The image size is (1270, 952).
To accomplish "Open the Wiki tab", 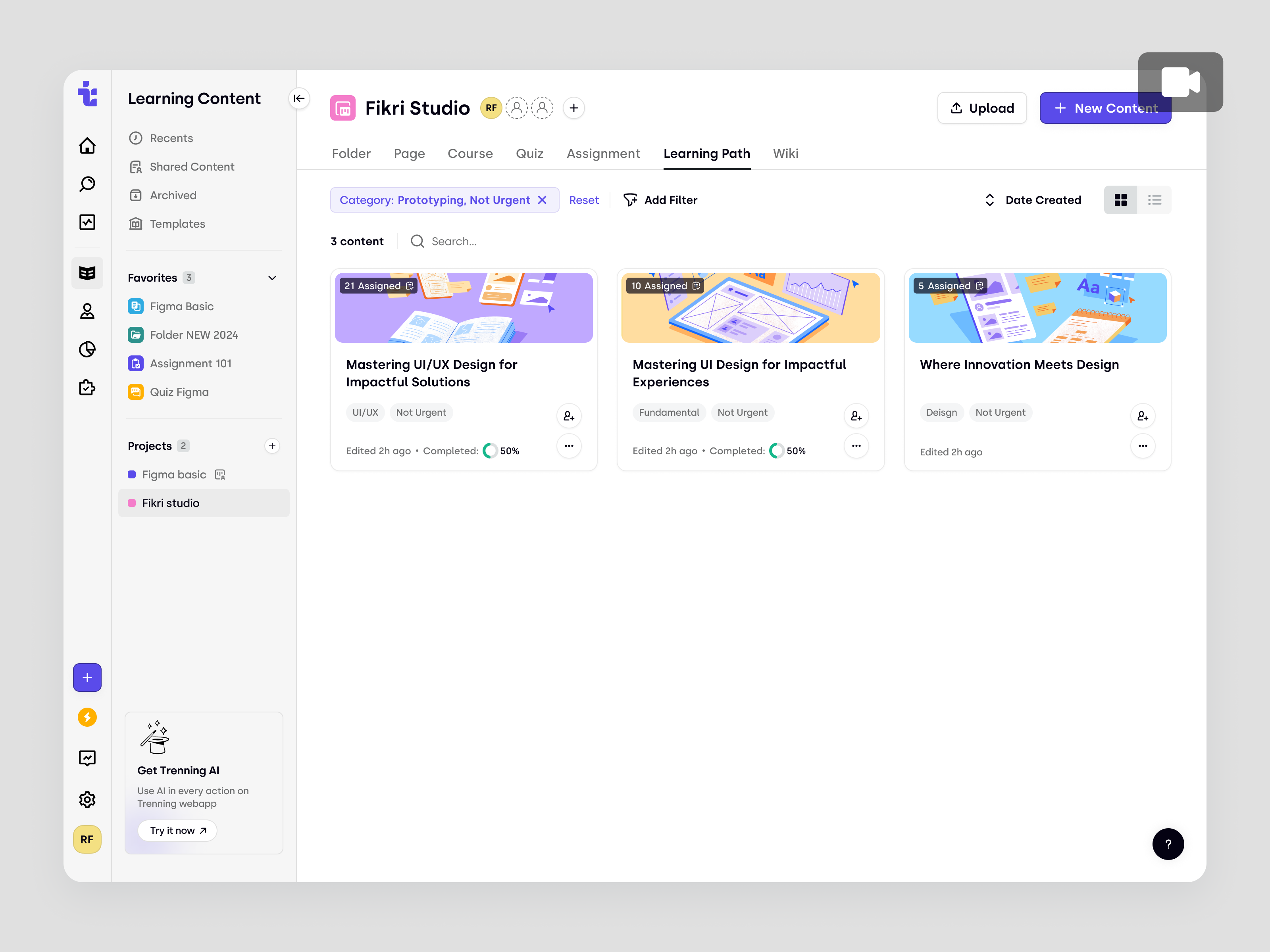I will [785, 153].
